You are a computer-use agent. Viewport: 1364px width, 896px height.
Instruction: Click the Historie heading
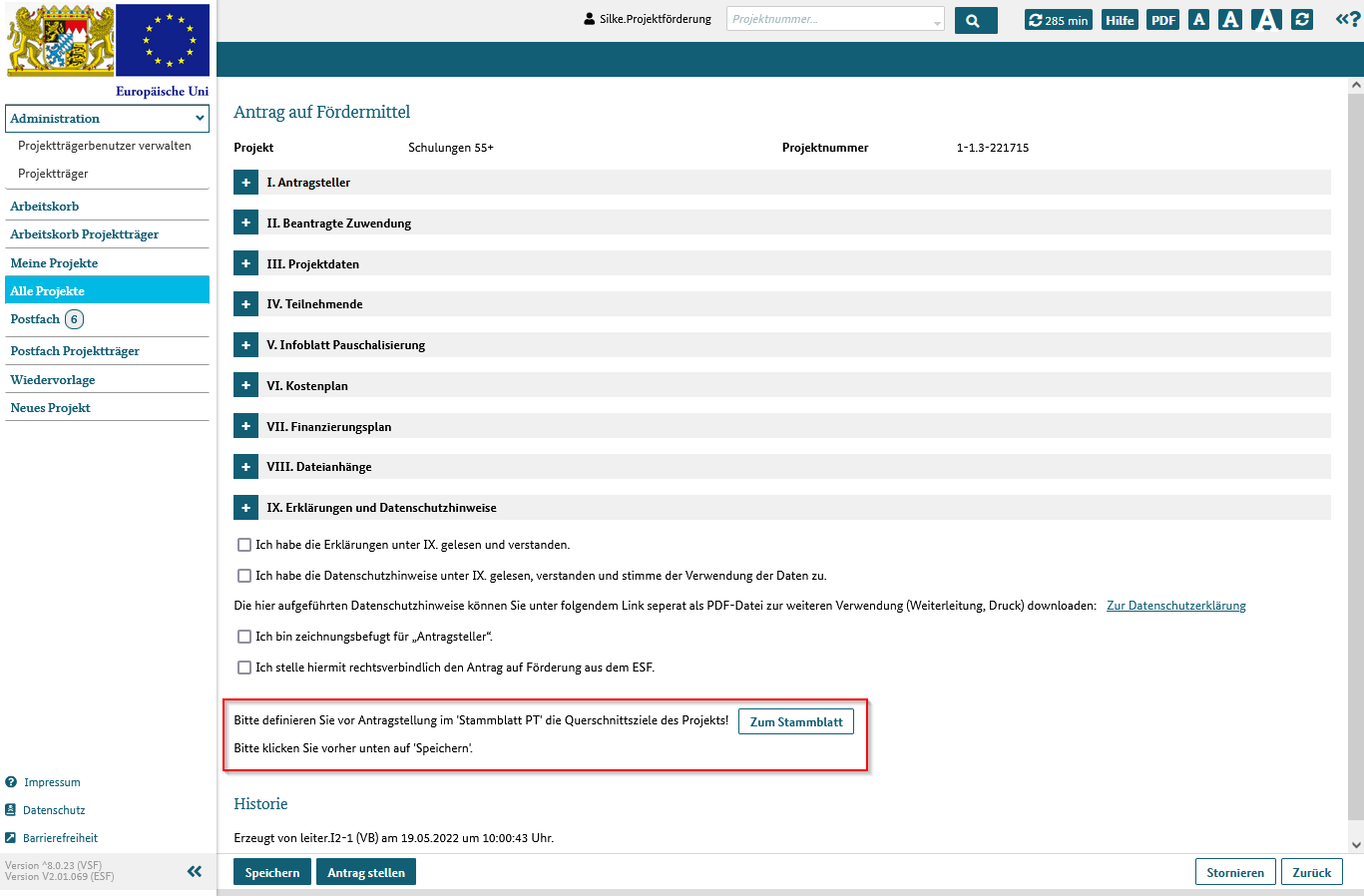coord(260,804)
